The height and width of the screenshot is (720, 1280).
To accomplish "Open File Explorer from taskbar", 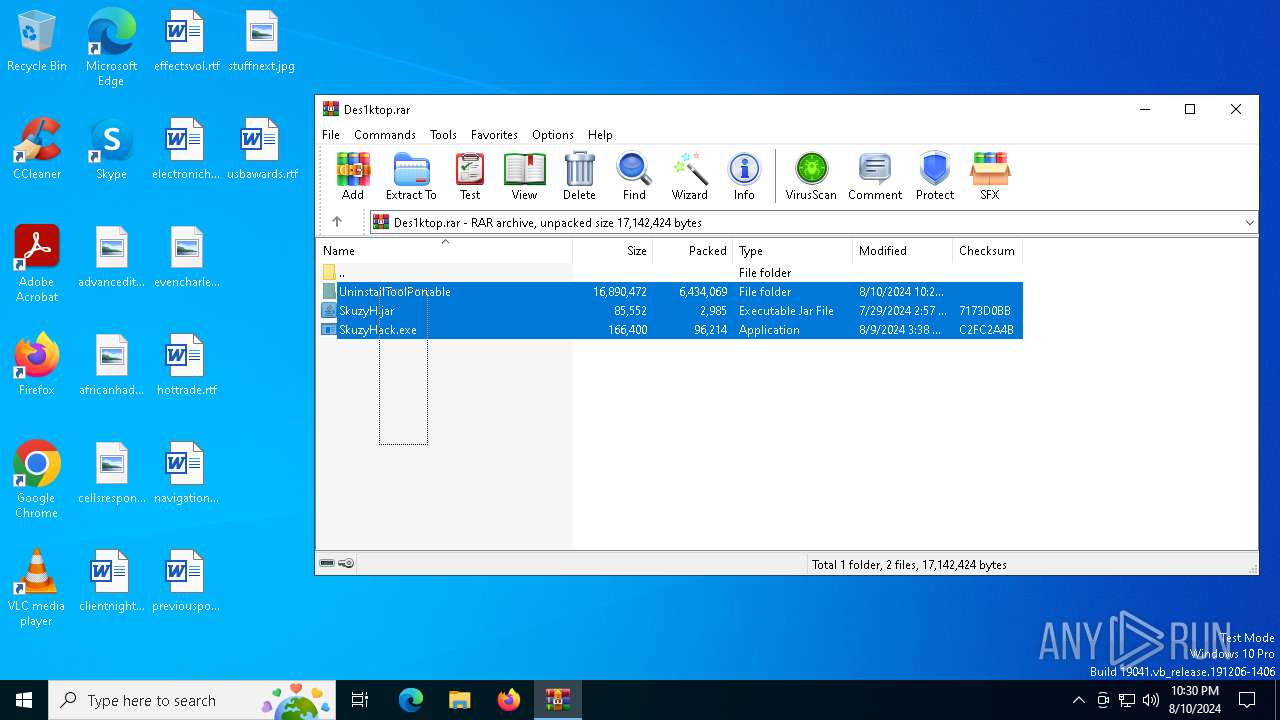I will 459,700.
